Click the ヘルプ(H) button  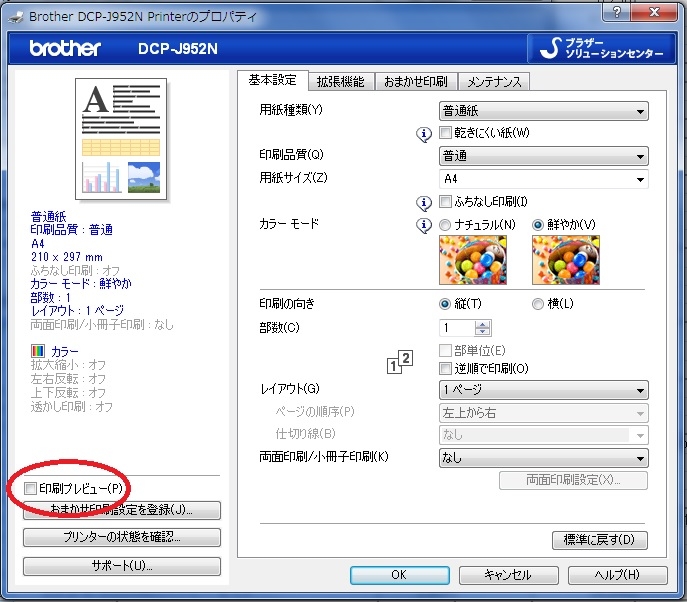coord(617,575)
